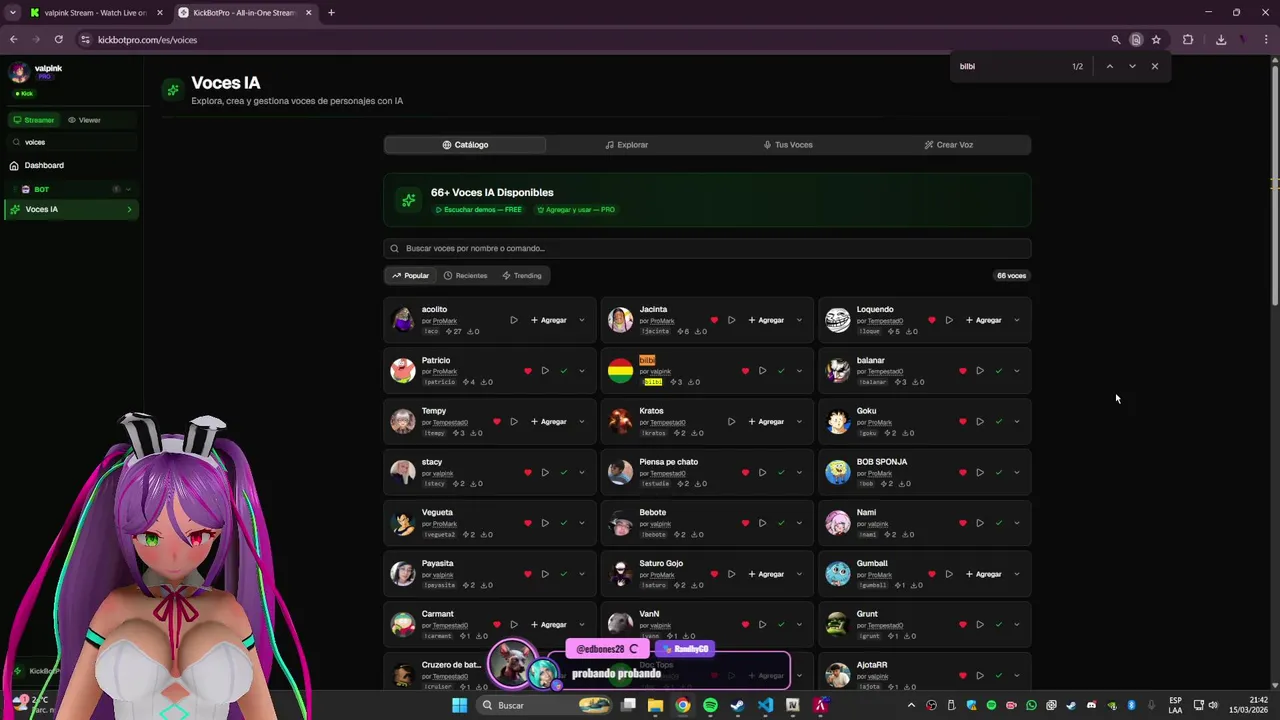The height and width of the screenshot is (720, 1280).
Task: Open File Explorer from the taskbar
Action: click(x=655, y=705)
